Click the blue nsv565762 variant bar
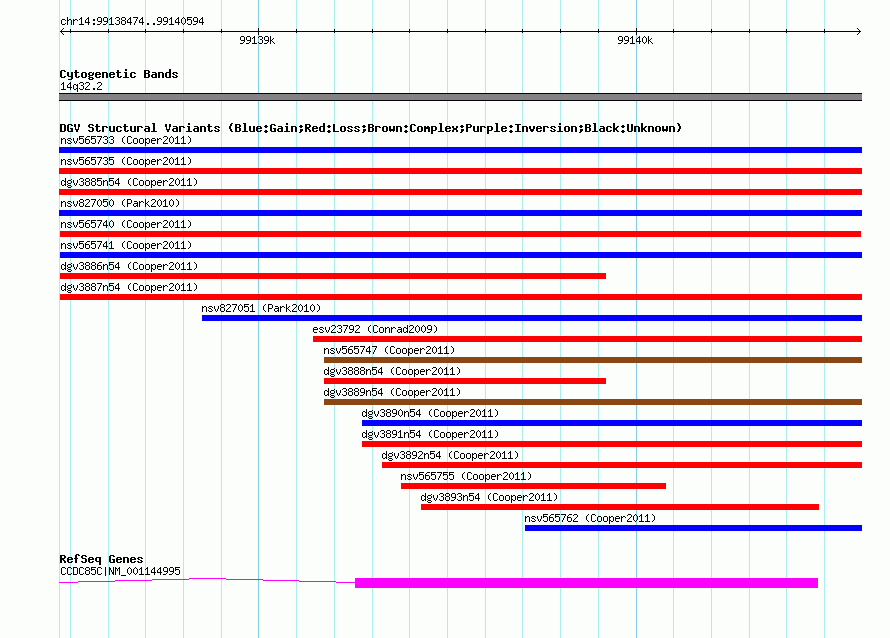 (x=693, y=528)
